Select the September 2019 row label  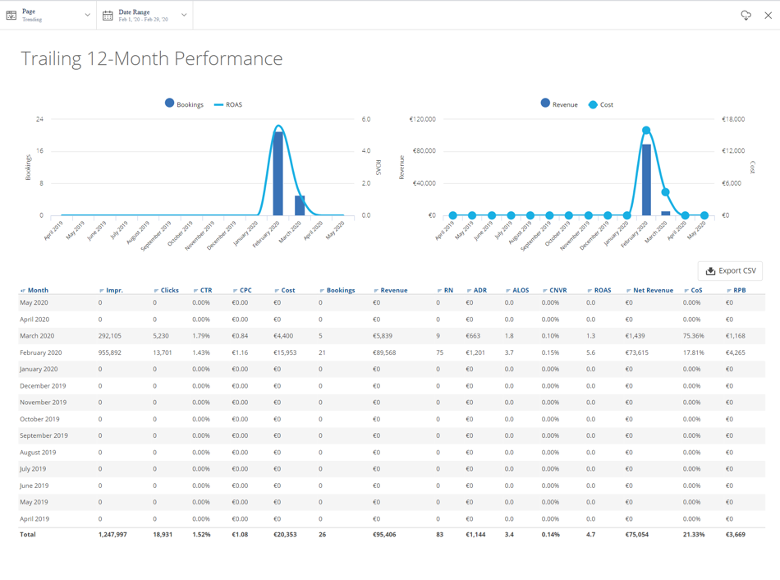point(44,436)
